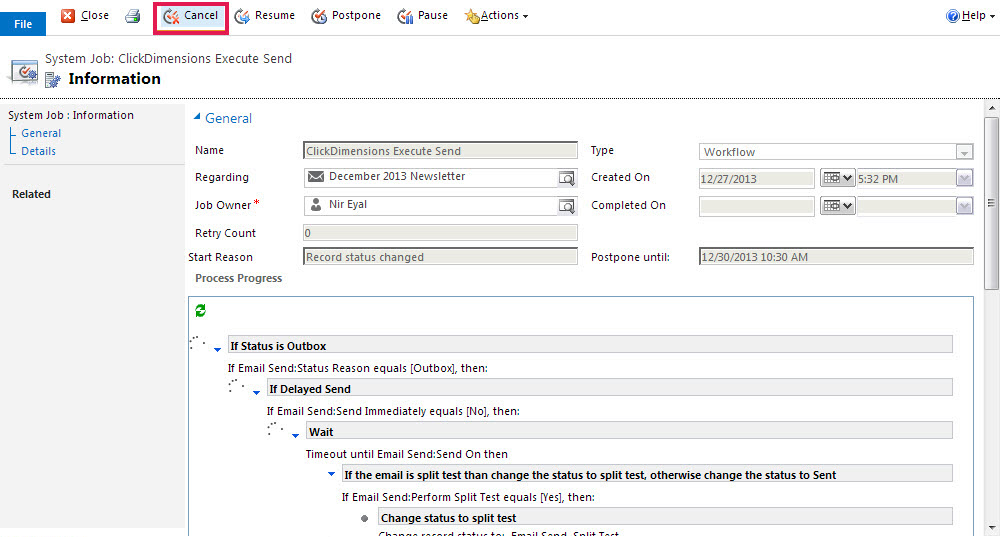Open the December 2013 Newsletter record
The width and height of the screenshot is (1000, 537).
(397, 176)
